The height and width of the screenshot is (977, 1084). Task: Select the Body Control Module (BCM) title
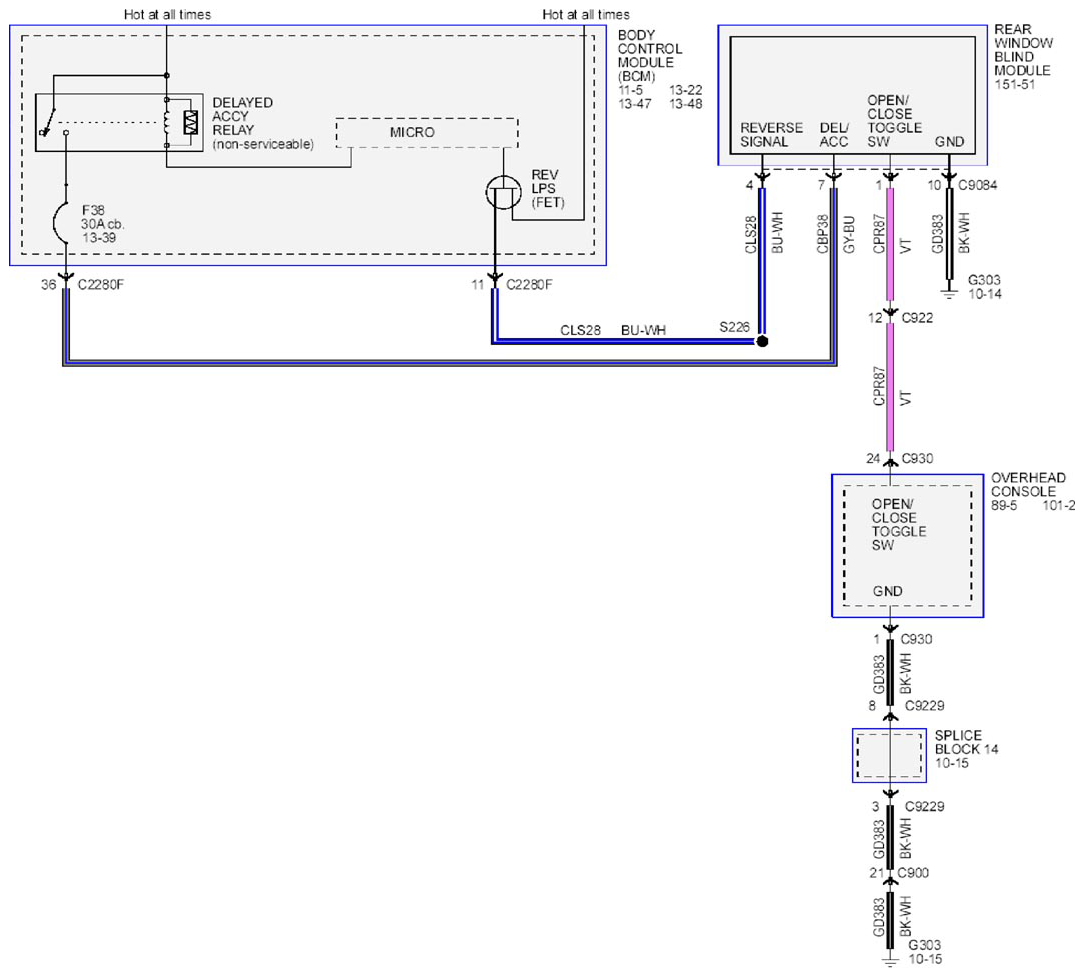(649, 55)
